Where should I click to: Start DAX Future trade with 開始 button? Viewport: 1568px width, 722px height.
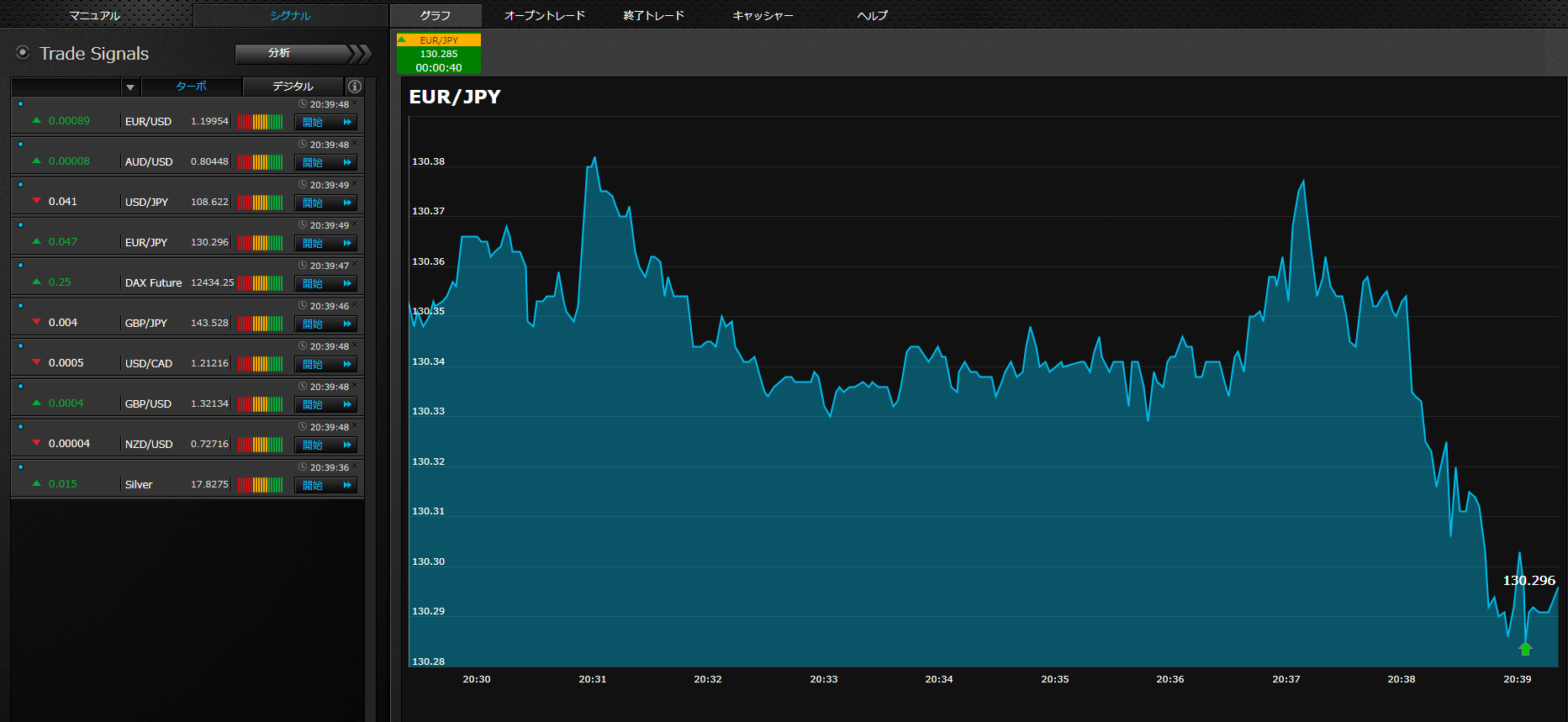coord(325,284)
